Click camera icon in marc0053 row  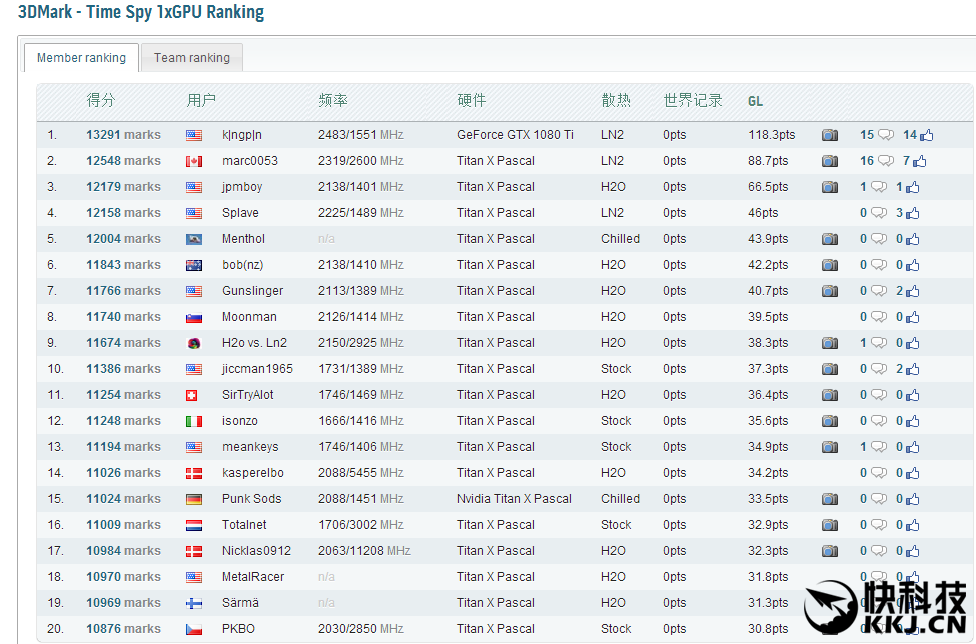click(x=830, y=161)
